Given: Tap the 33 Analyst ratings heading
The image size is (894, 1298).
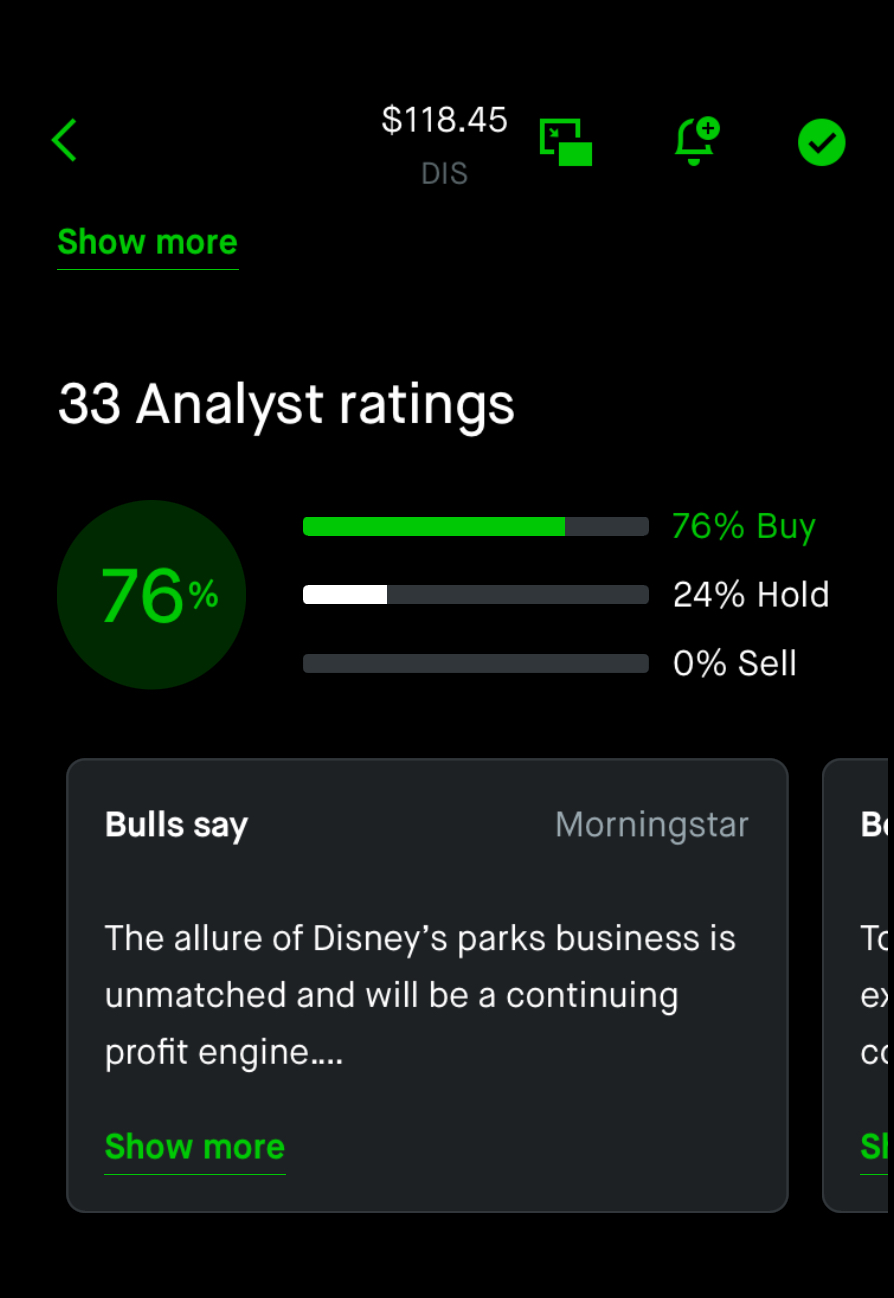Looking at the screenshot, I should (286, 404).
